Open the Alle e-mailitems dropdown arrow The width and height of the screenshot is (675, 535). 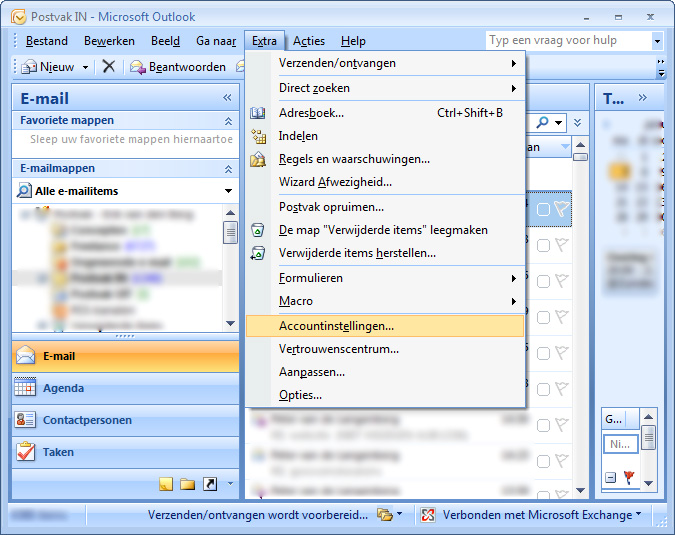pyautogui.click(x=228, y=191)
